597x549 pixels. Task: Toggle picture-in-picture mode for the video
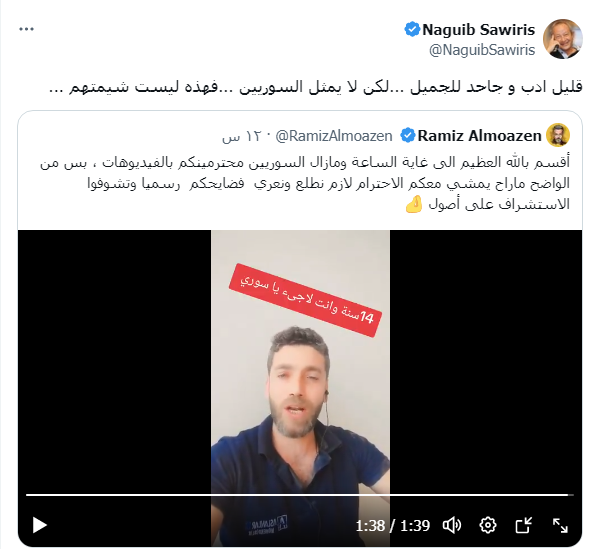coord(524,525)
